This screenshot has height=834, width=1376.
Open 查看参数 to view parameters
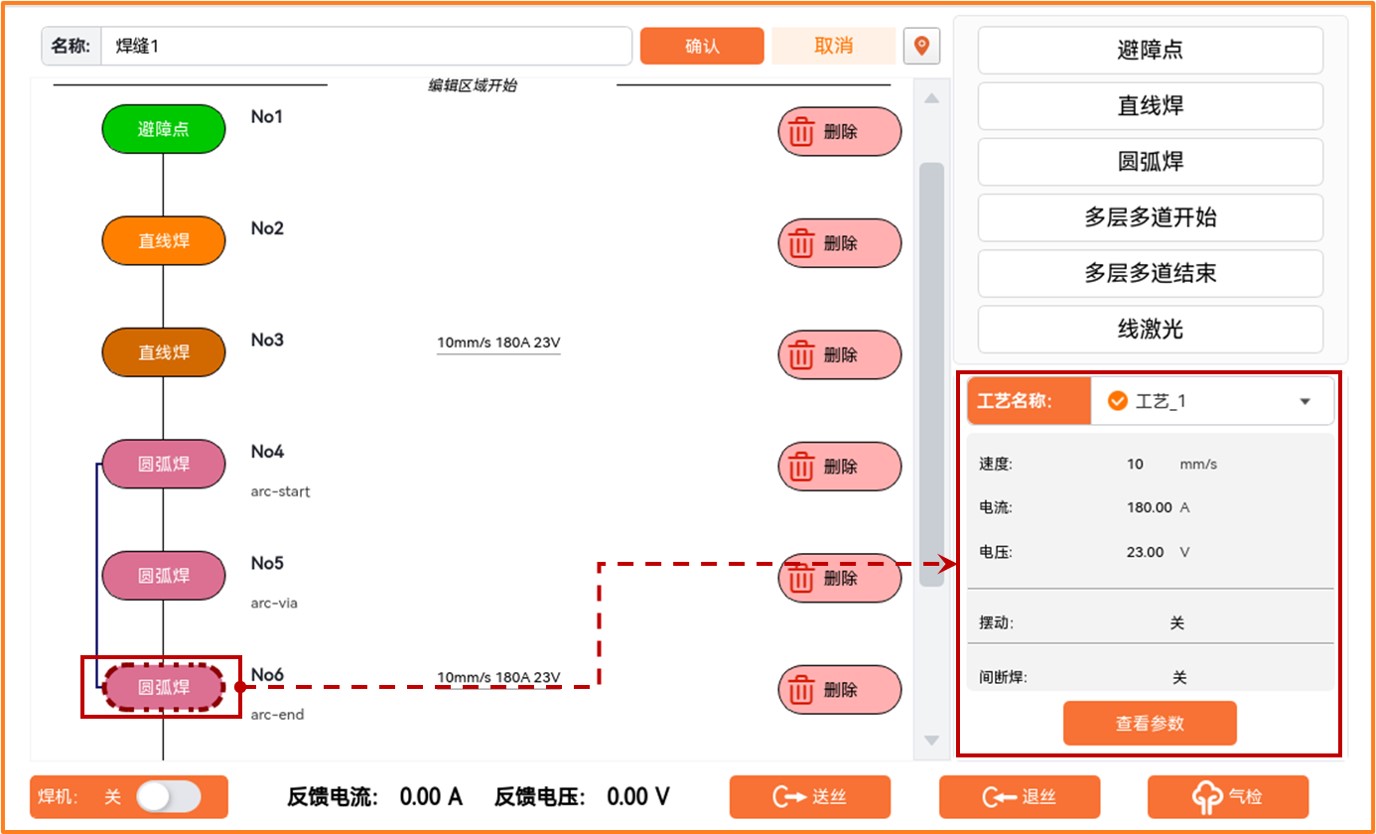[1150, 723]
